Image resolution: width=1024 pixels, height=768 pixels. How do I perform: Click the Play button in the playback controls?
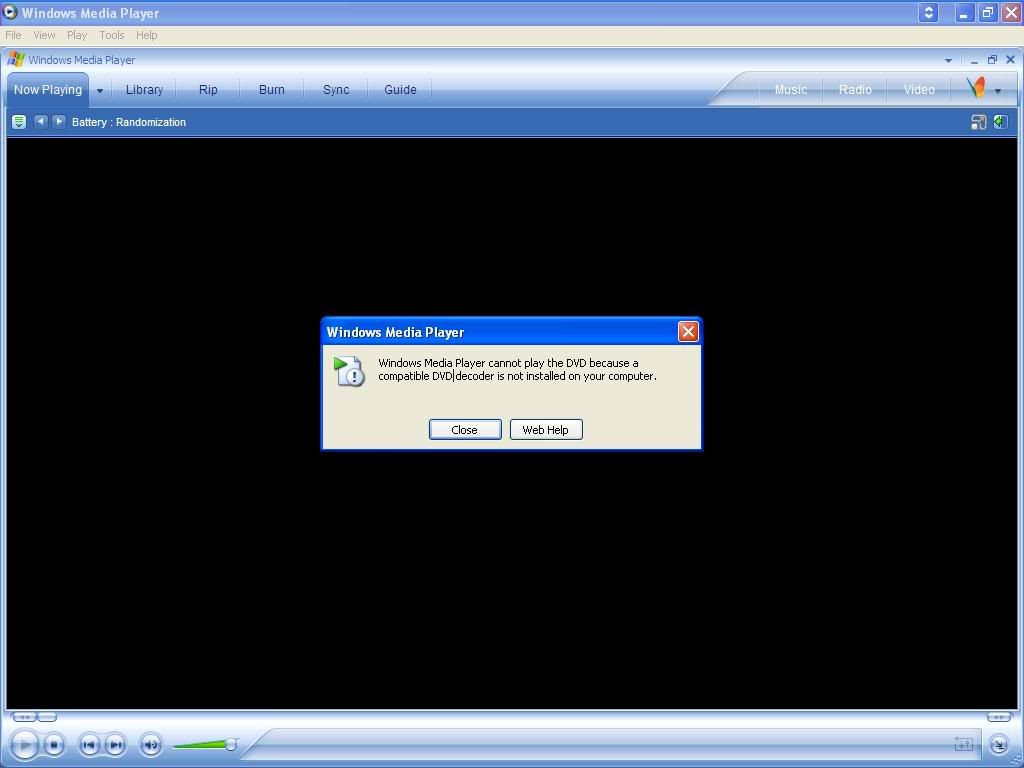[x=24, y=744]
